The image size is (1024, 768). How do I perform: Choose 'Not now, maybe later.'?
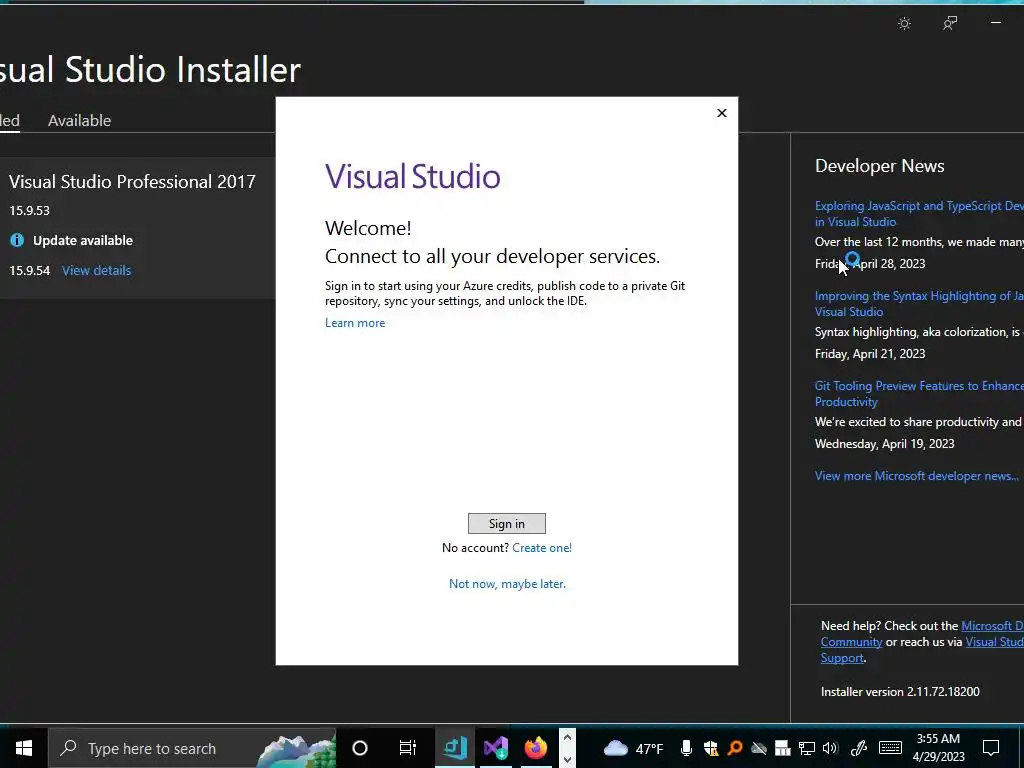point(507,584)
